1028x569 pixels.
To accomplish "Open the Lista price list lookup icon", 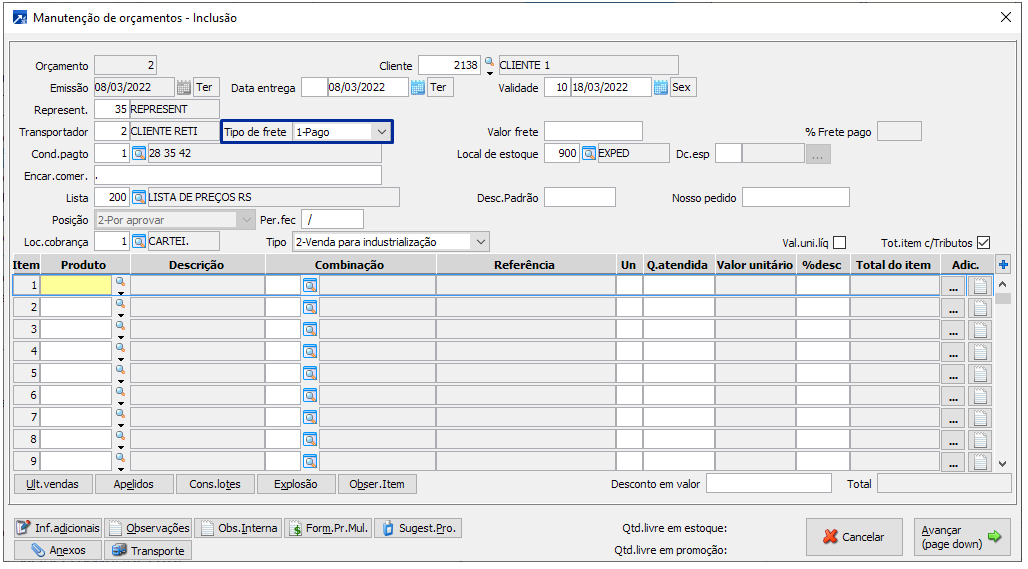I will click(139, 197).
